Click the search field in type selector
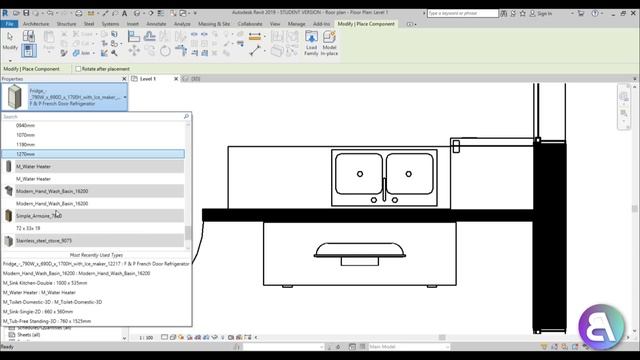This screenshot has width=640, height=360. tap(92, 116)
